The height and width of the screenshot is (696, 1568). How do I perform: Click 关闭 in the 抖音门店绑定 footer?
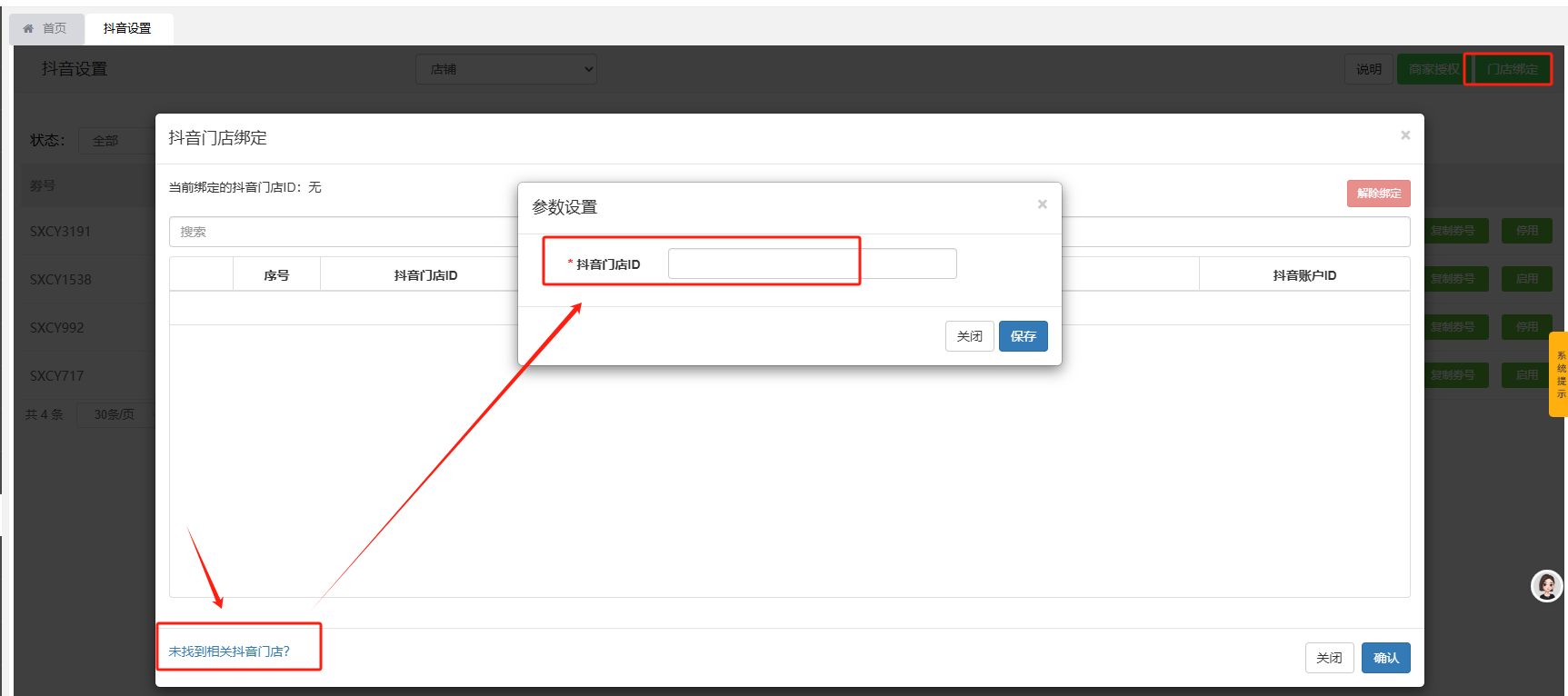tap(1329, 658)
